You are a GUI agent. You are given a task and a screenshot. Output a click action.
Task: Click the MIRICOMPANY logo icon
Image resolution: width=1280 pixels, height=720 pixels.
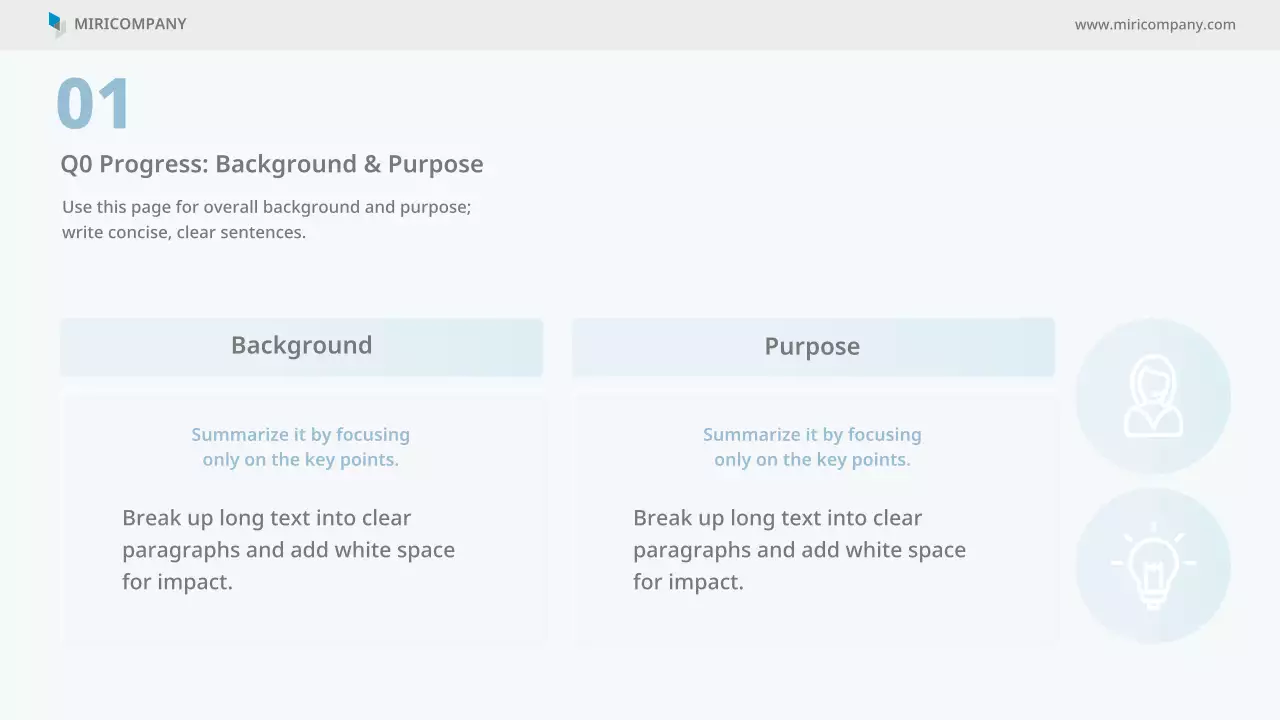[x=56, y=24]
